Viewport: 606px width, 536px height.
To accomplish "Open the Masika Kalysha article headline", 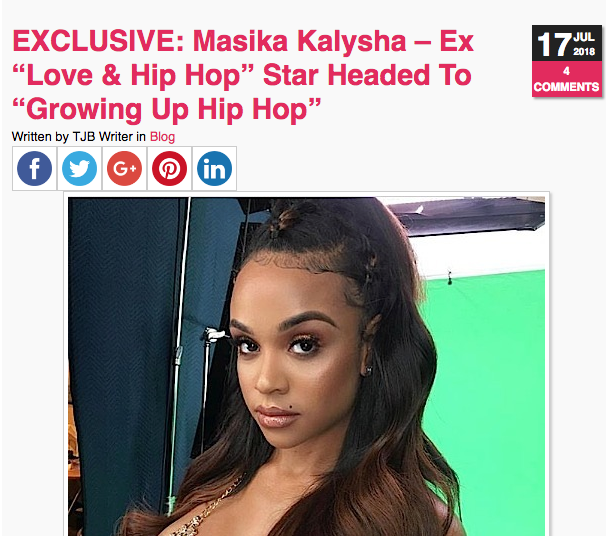I will 243,75.
